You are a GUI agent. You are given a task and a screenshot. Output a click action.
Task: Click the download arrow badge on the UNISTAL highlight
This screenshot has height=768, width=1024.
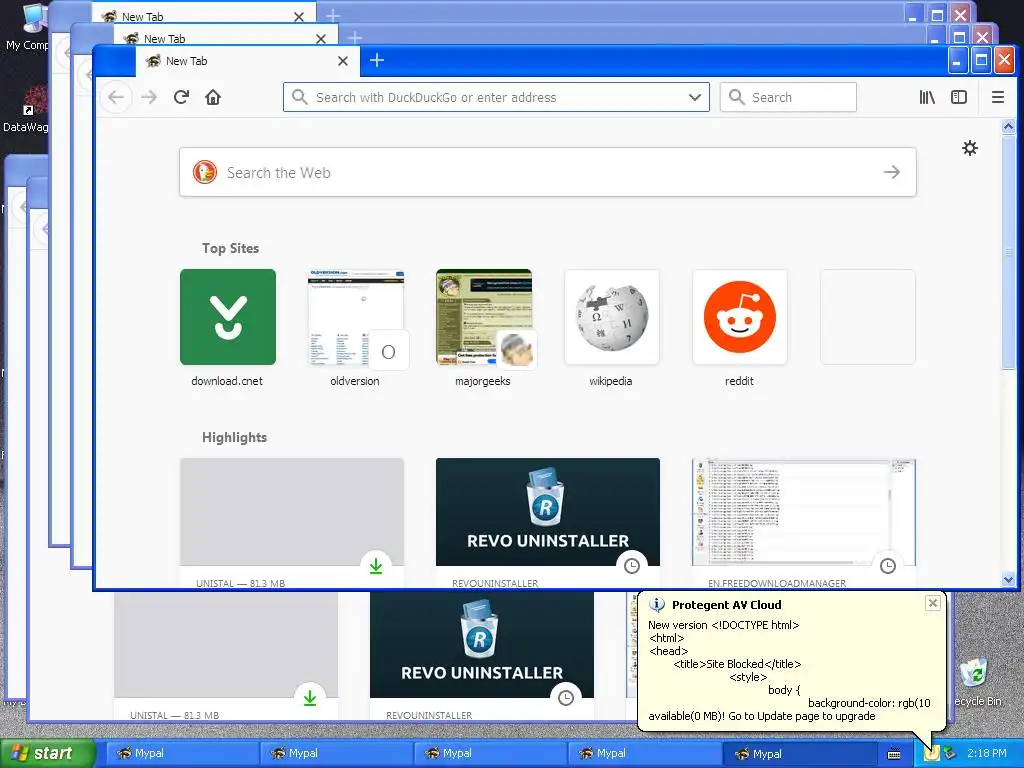point(376,566)
